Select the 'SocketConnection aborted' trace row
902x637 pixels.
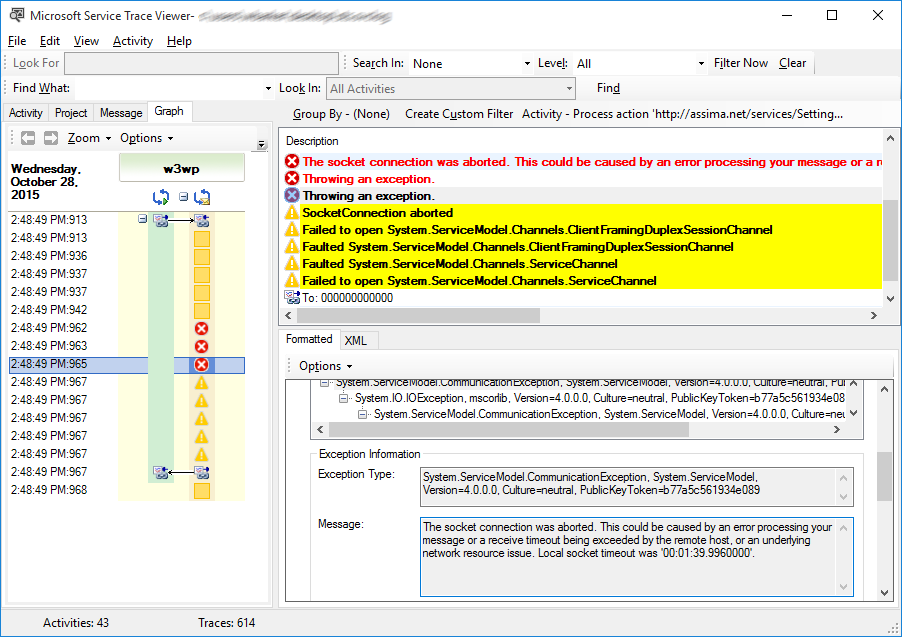click(x=583, y=212)
